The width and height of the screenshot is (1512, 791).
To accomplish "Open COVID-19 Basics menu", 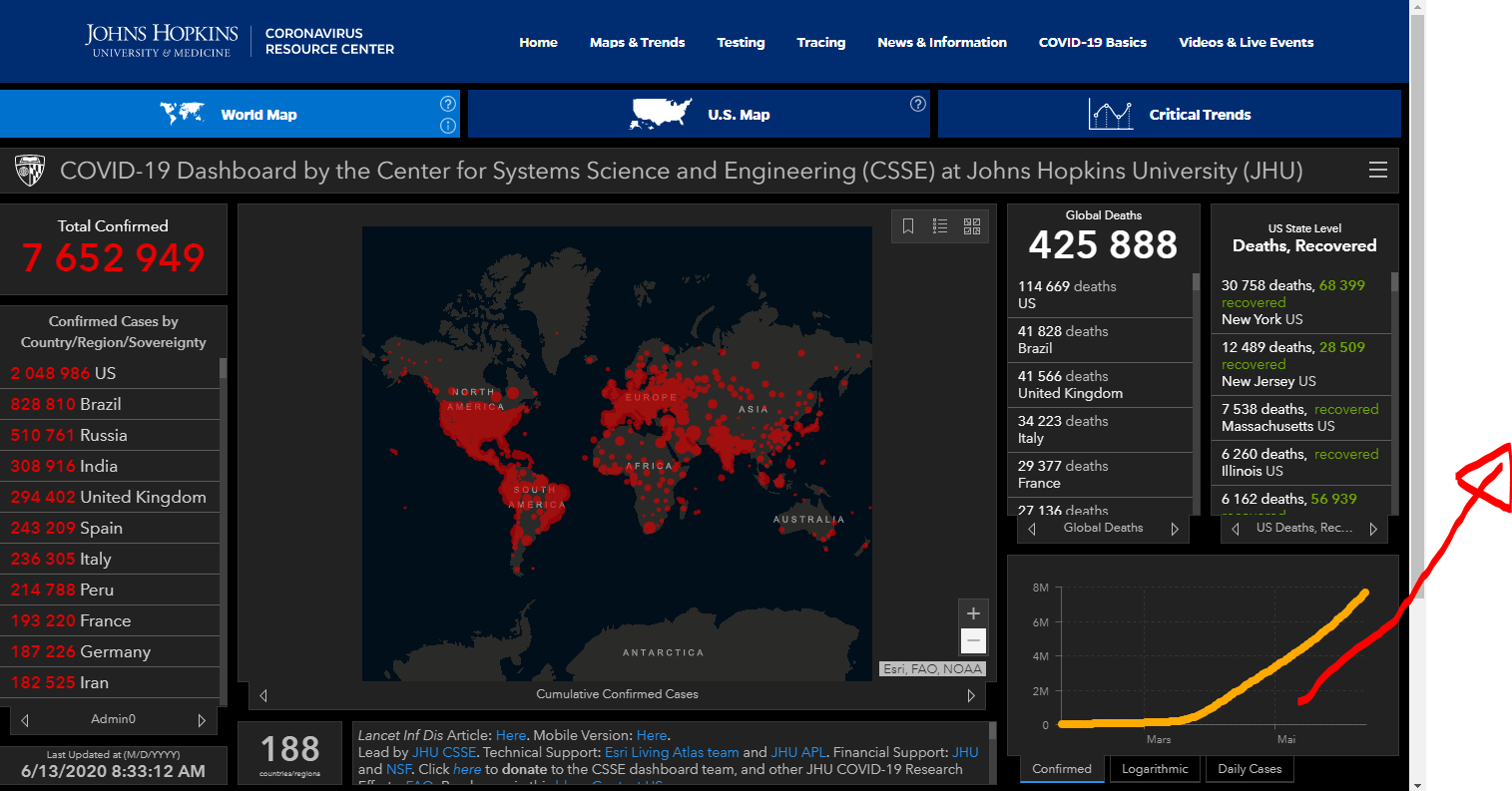I will coord(1093,42).
